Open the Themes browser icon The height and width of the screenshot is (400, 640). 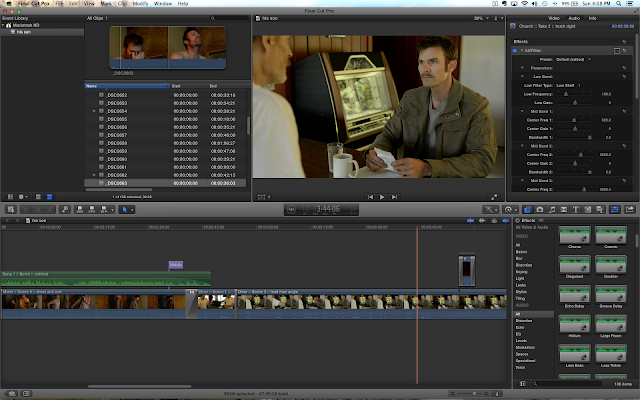click(600, 209)
